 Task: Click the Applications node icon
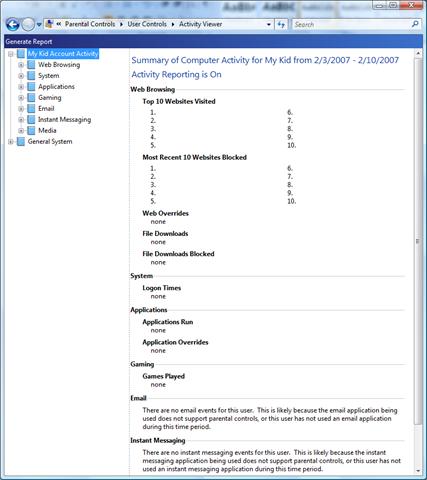31,87
